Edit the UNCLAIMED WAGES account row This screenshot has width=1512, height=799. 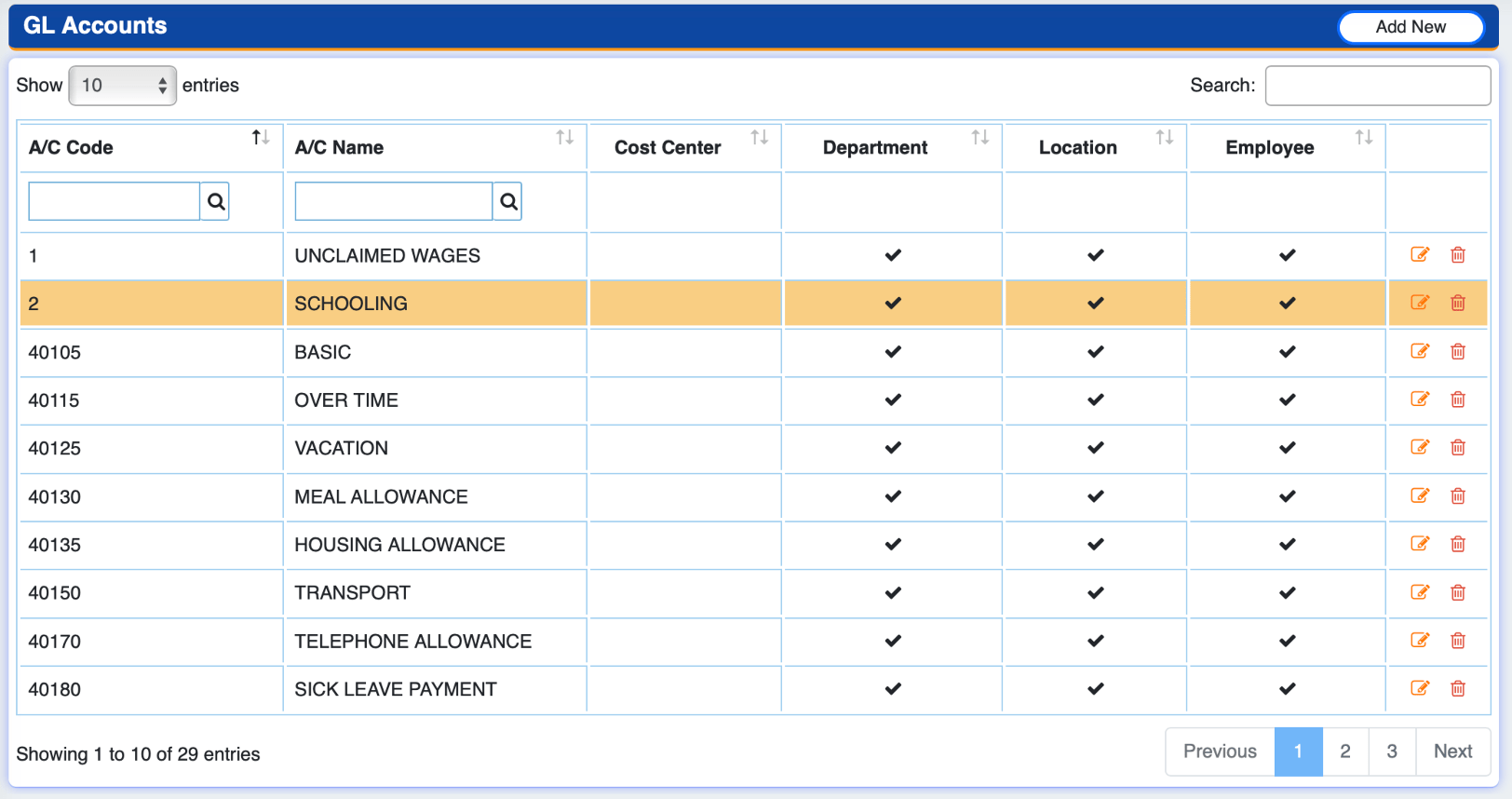[x=1420, y=254]
